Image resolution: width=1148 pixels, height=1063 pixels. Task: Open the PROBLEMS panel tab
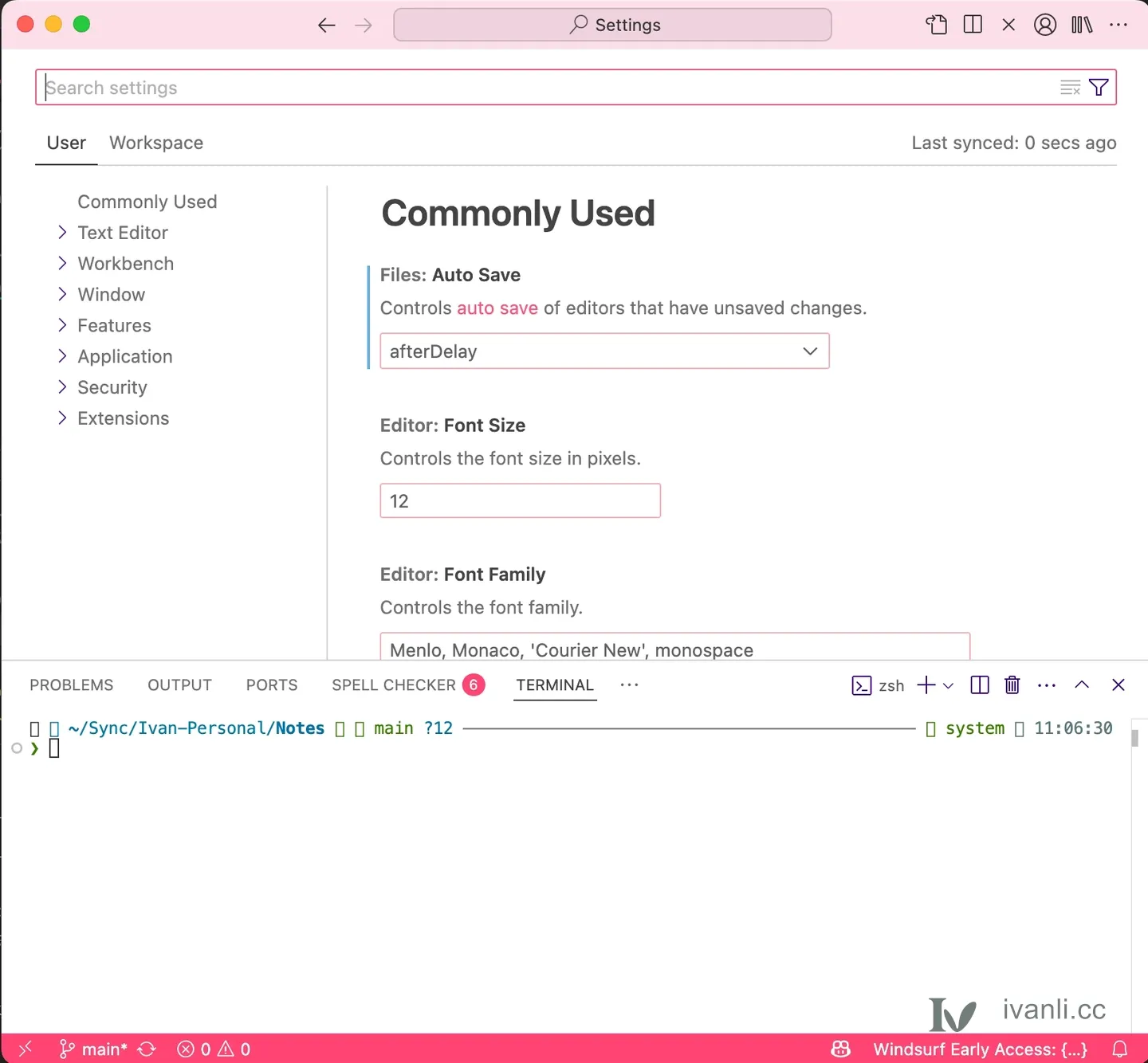(72, 685)
